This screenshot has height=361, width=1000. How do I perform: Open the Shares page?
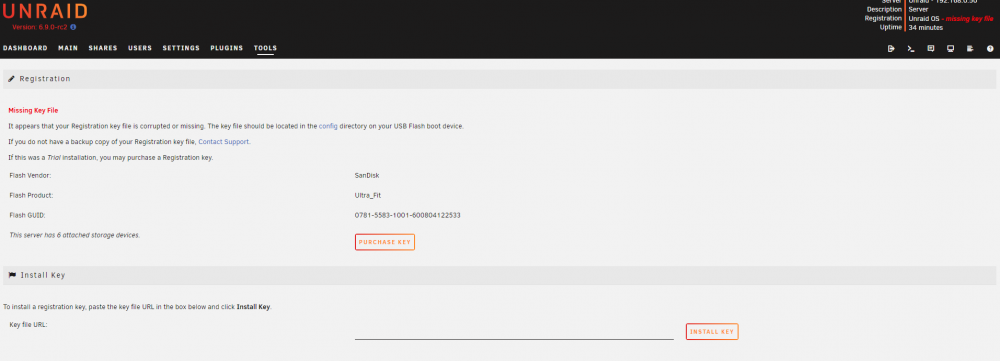click(103, 48)
